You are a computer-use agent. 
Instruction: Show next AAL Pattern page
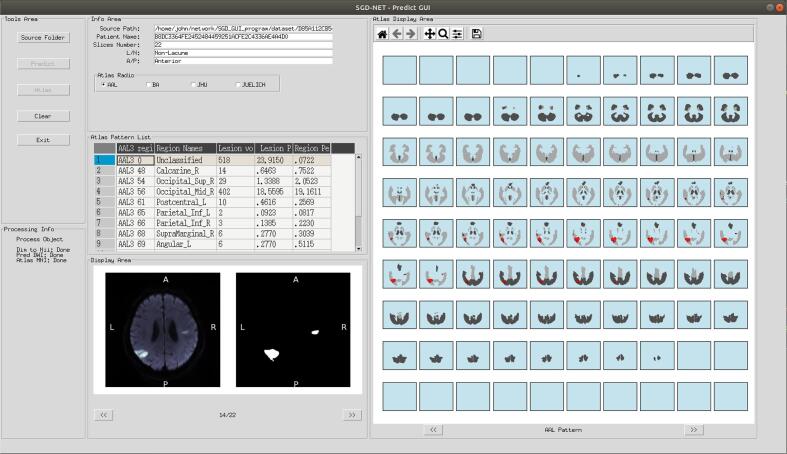[x=694, y=429]
